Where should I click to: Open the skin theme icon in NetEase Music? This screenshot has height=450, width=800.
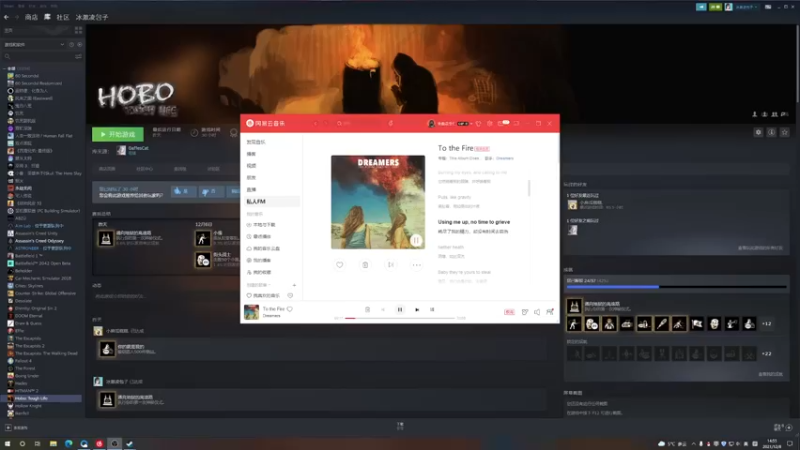479,123
